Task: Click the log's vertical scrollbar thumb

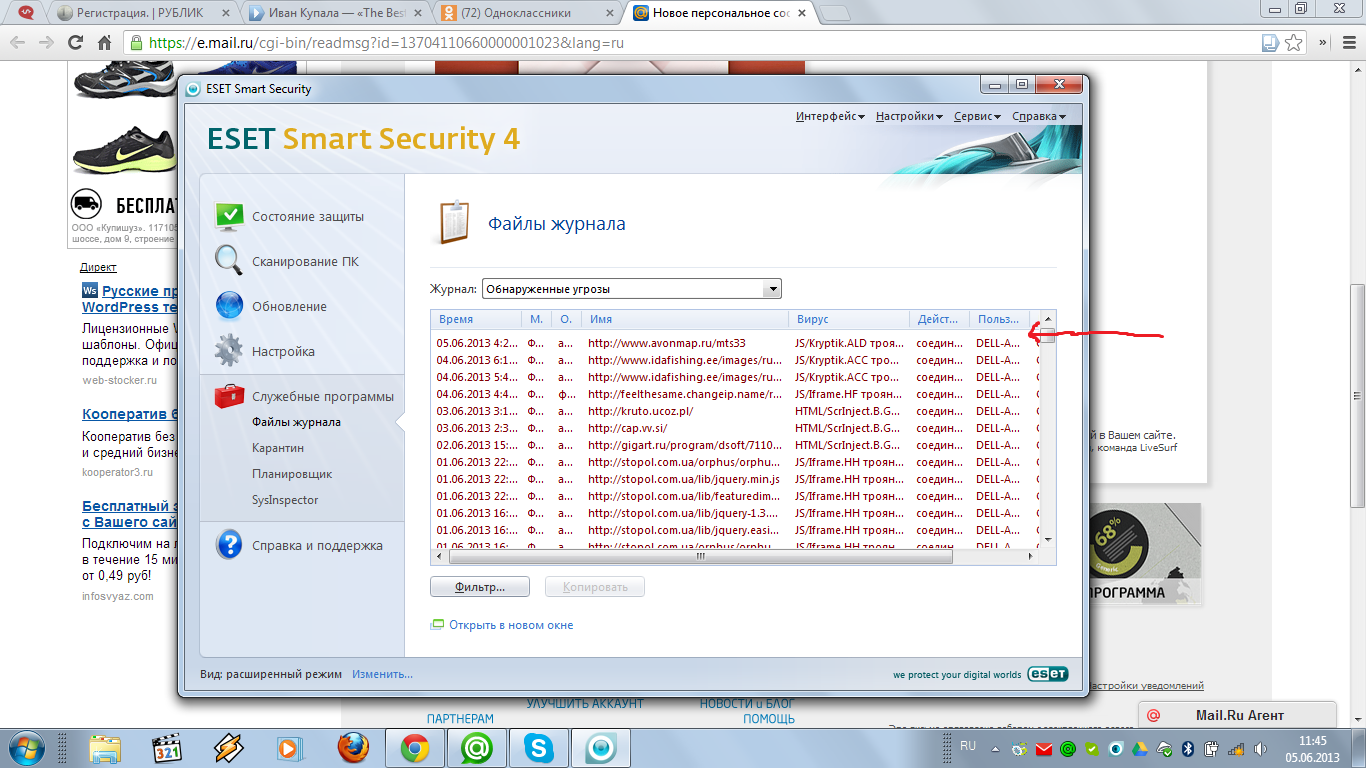Action: click(1047, 336)
